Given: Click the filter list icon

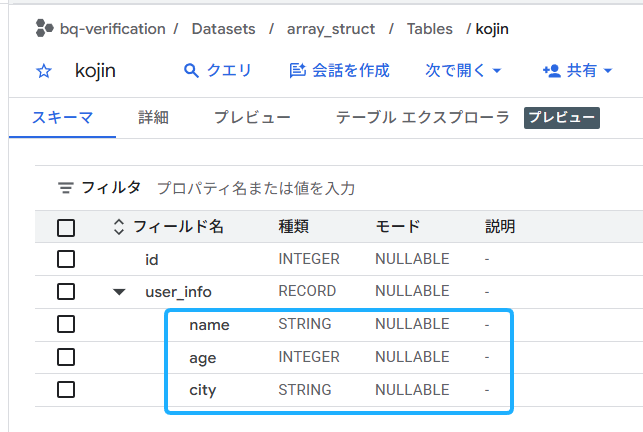Looking at the screenshot, I should click(66, 188).
